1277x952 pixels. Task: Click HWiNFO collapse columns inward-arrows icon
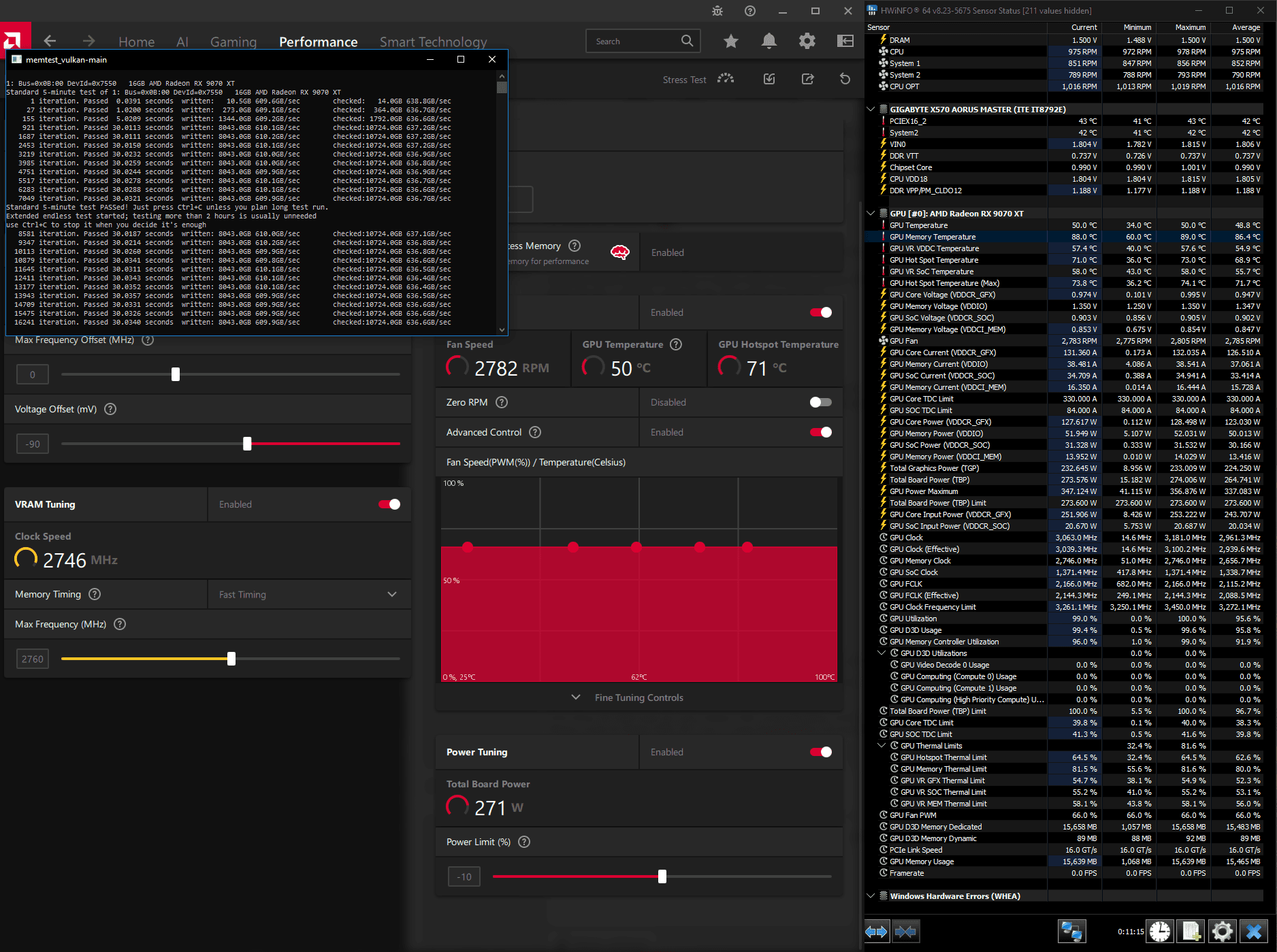point(906,932)
